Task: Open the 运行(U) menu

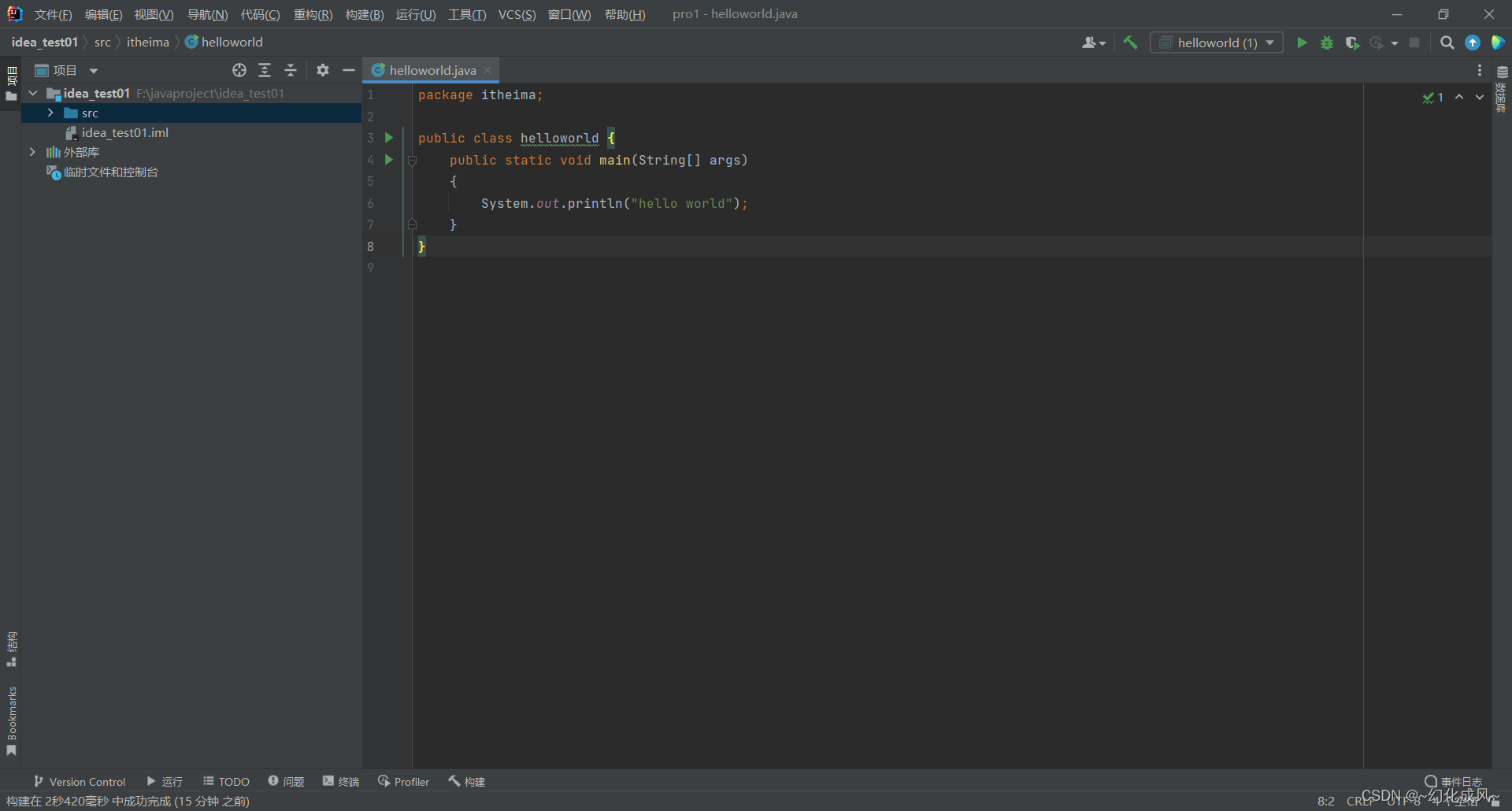Action: [416, 15]
